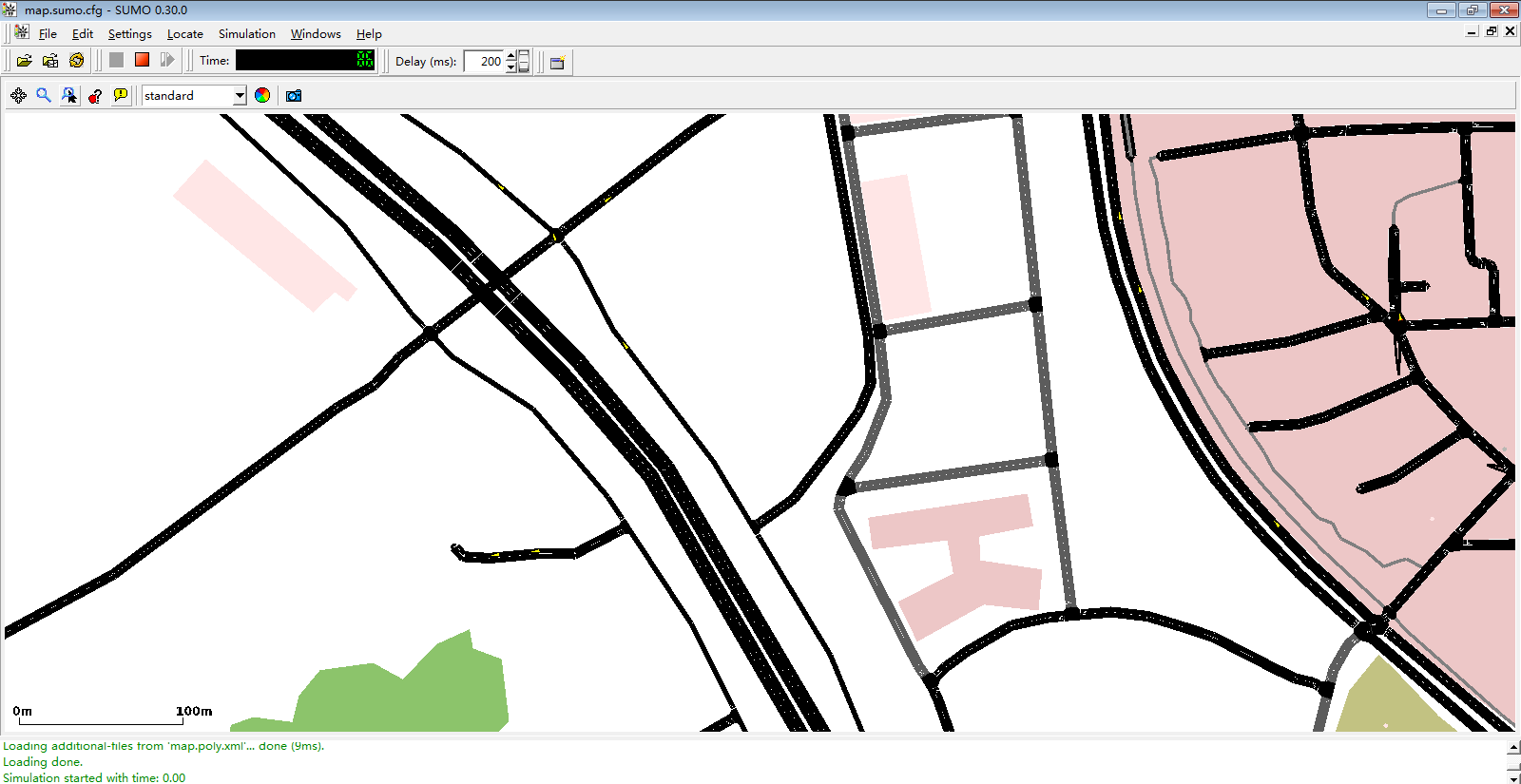Open the Locate menu
This screenshot has height=784, width=1521.
(185, 34)
